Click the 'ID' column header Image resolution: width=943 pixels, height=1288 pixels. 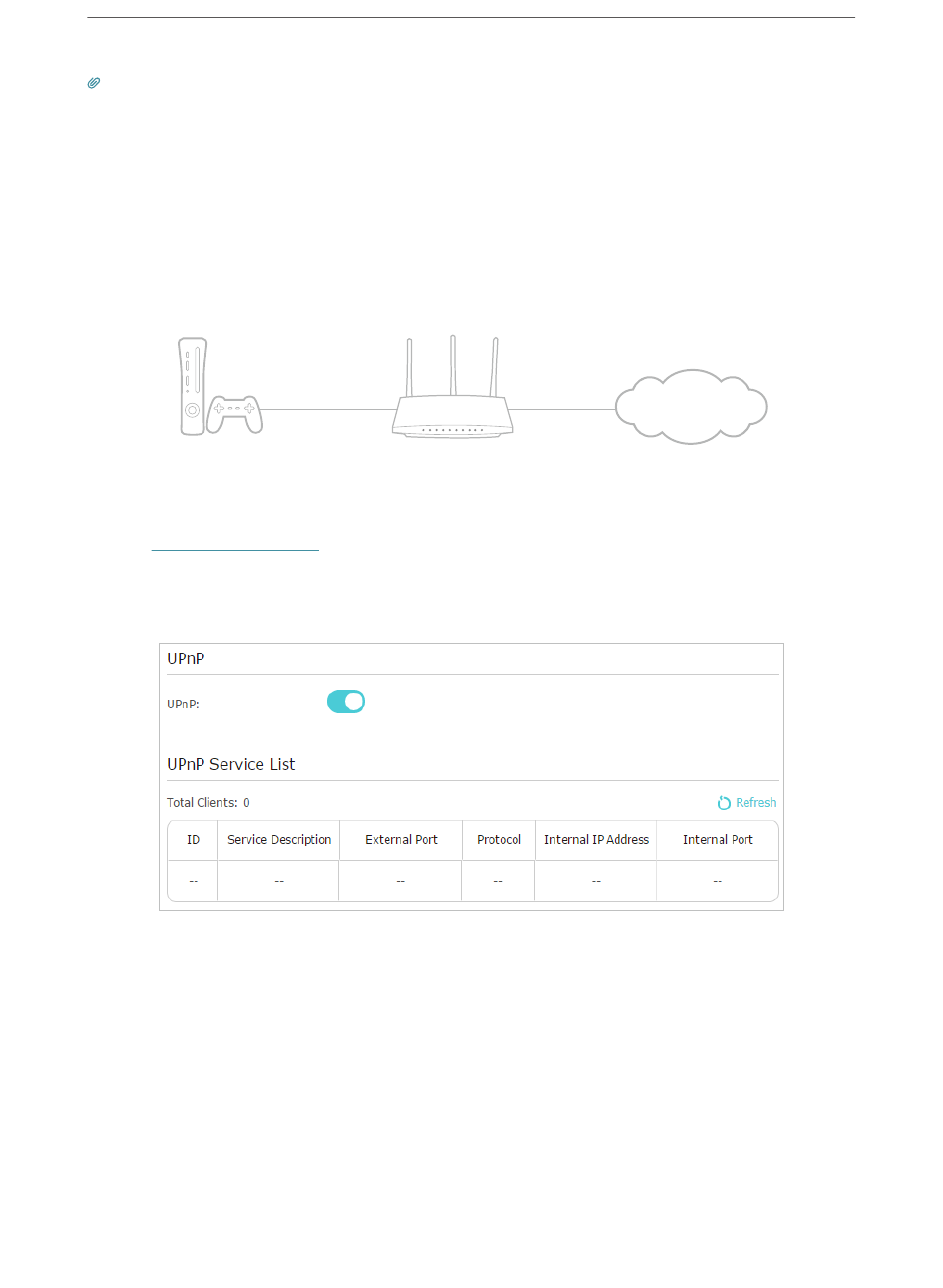coord(194,840)
